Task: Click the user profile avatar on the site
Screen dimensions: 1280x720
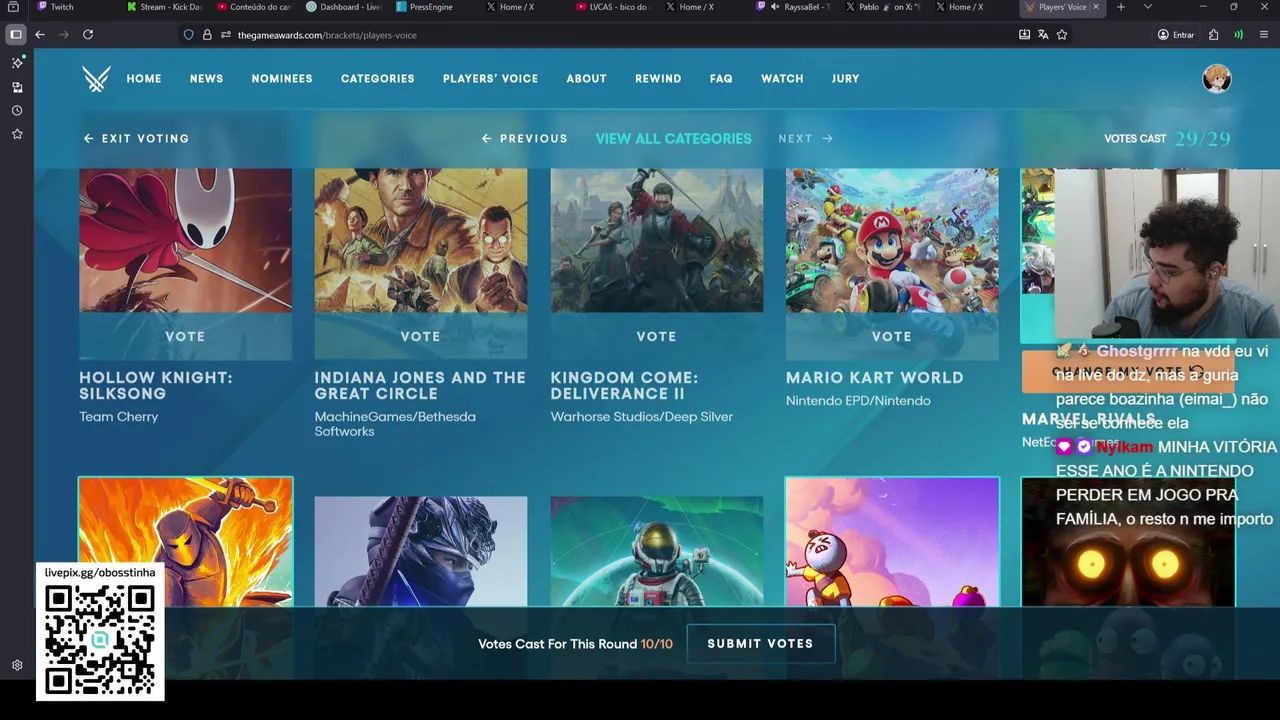Action: (1216, 79)
